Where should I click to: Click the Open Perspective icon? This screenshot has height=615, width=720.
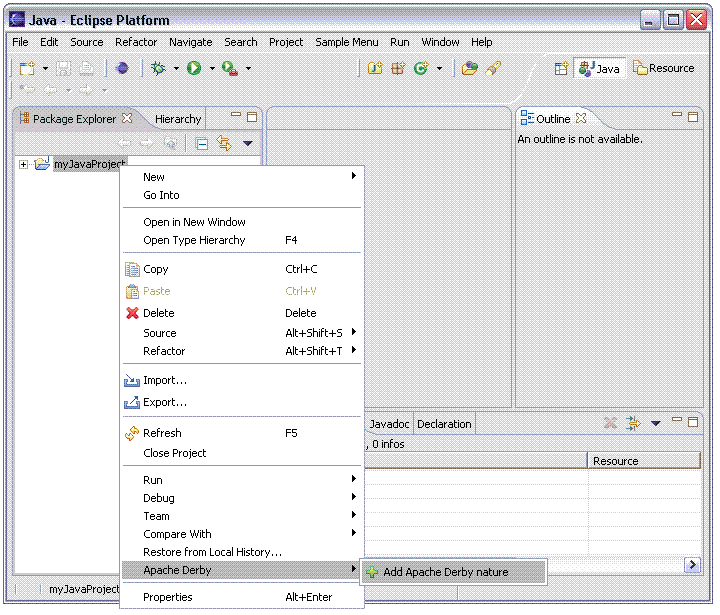tap(561, 68)
